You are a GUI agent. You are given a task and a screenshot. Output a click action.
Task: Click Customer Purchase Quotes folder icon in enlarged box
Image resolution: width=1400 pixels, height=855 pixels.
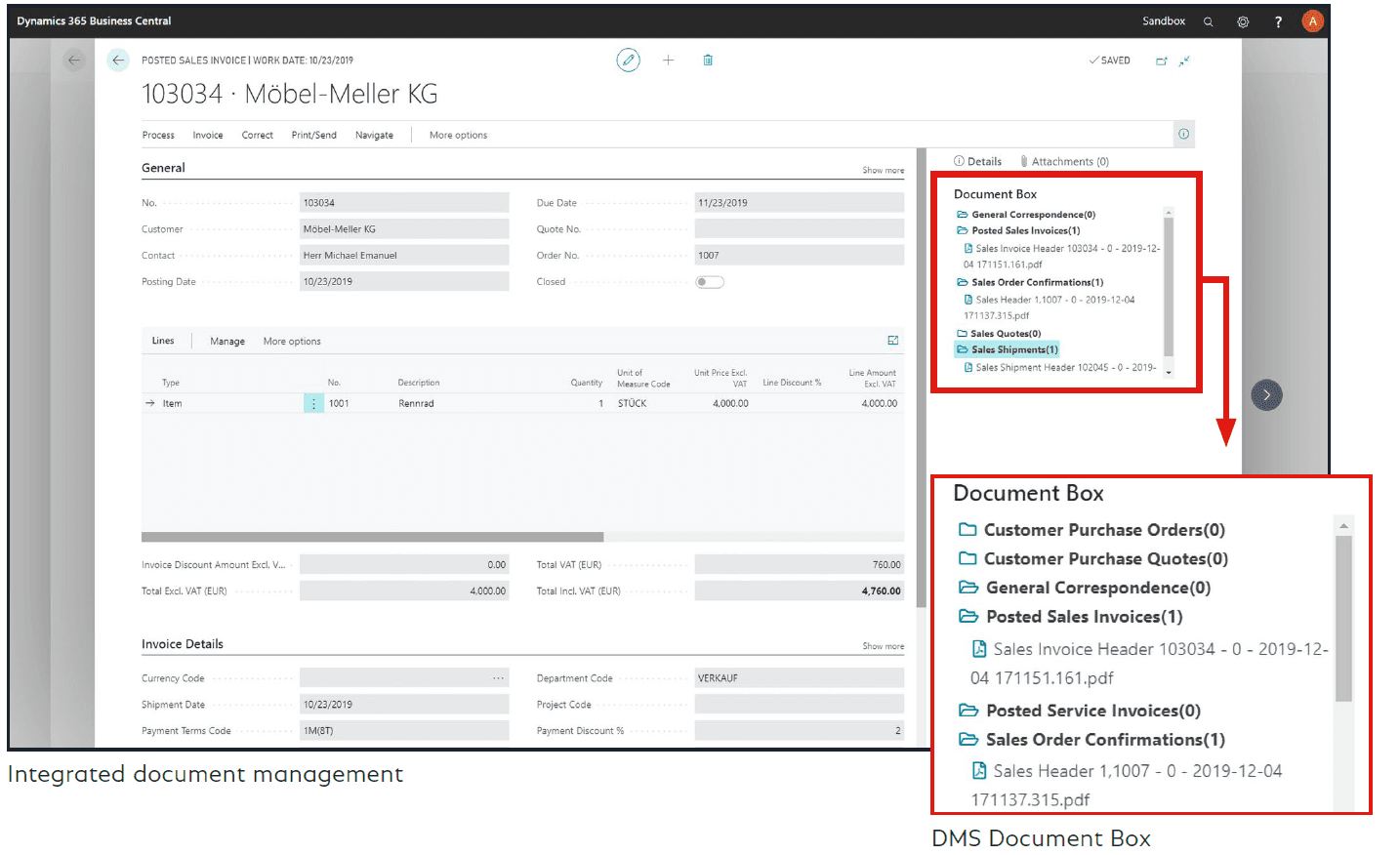point(968,559)
